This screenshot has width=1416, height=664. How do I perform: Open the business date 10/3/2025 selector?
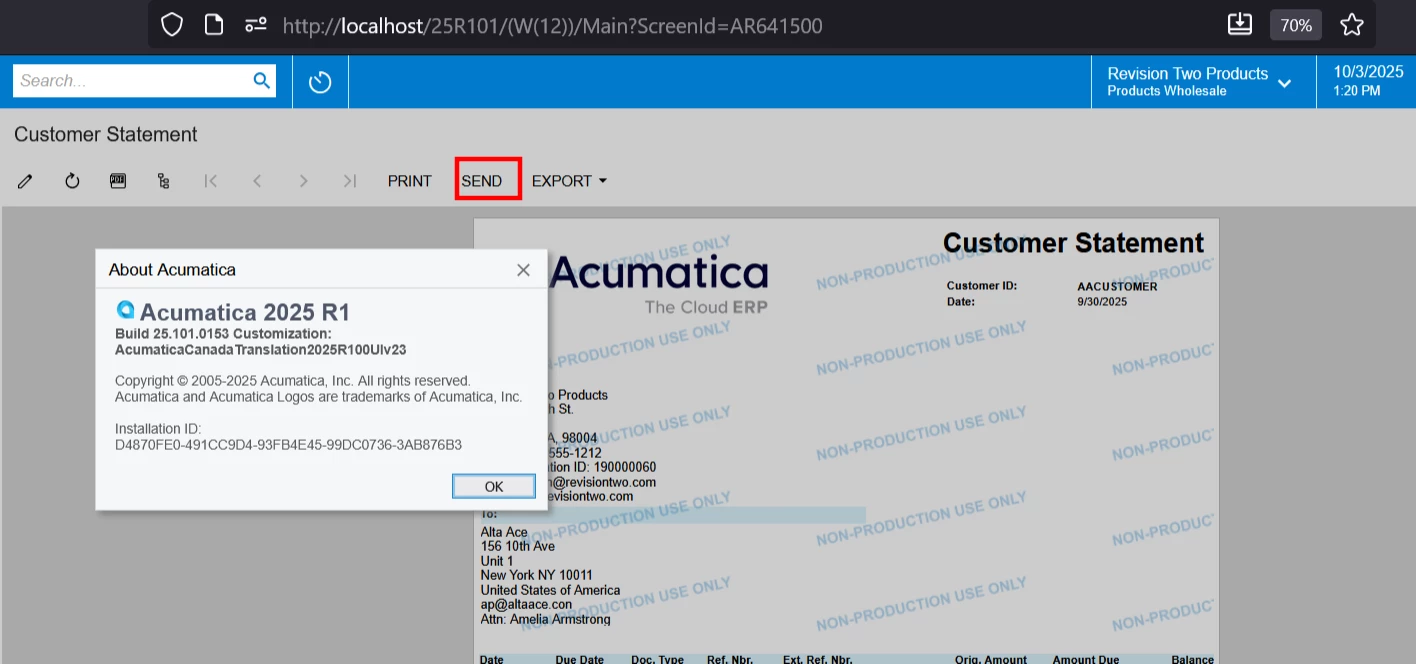point(1368,81)
